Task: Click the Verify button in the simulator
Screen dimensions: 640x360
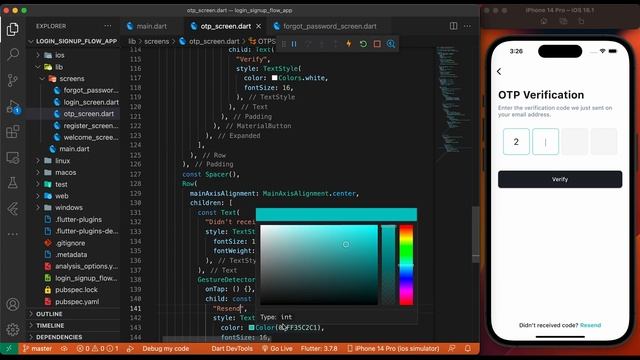Action: [x=560, y=179]
